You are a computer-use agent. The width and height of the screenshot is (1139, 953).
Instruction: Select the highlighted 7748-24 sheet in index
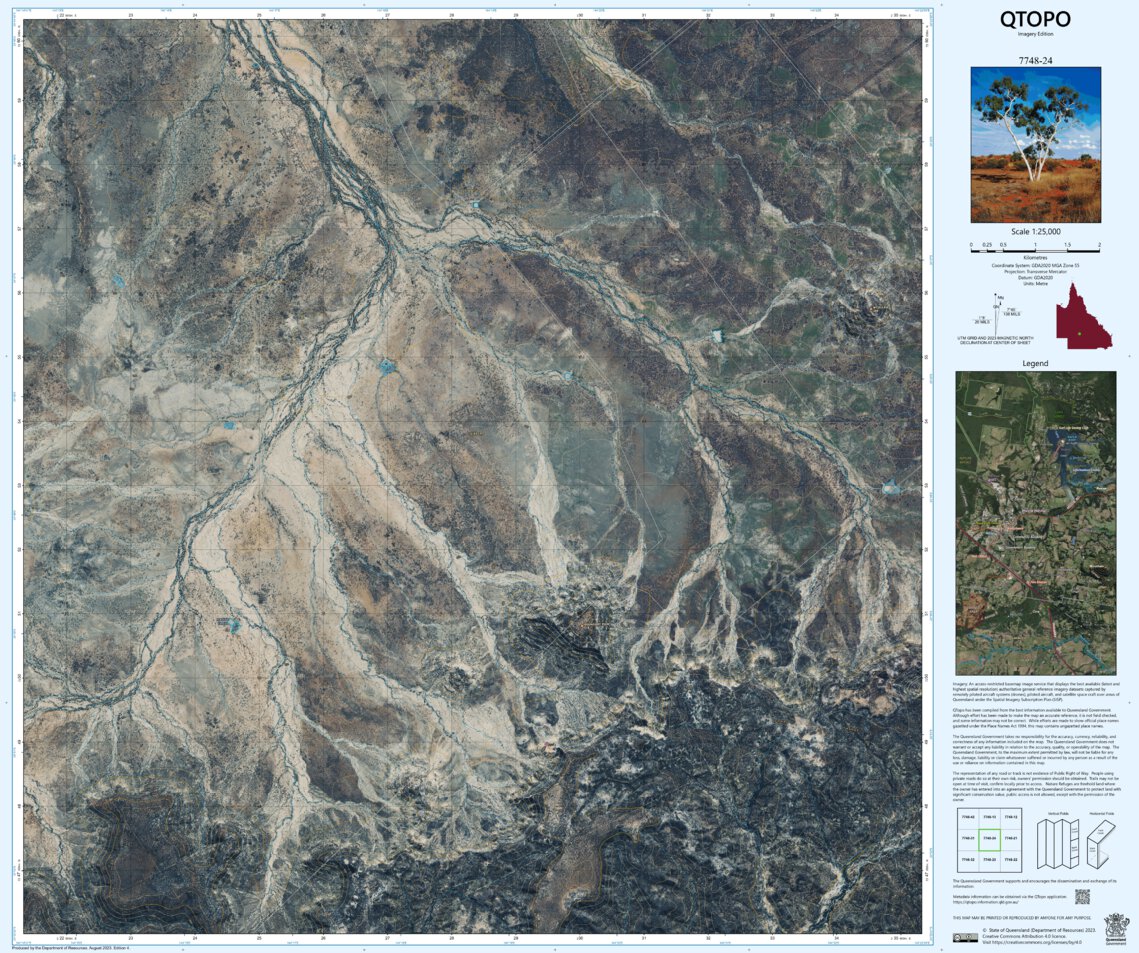click(990, 838)
